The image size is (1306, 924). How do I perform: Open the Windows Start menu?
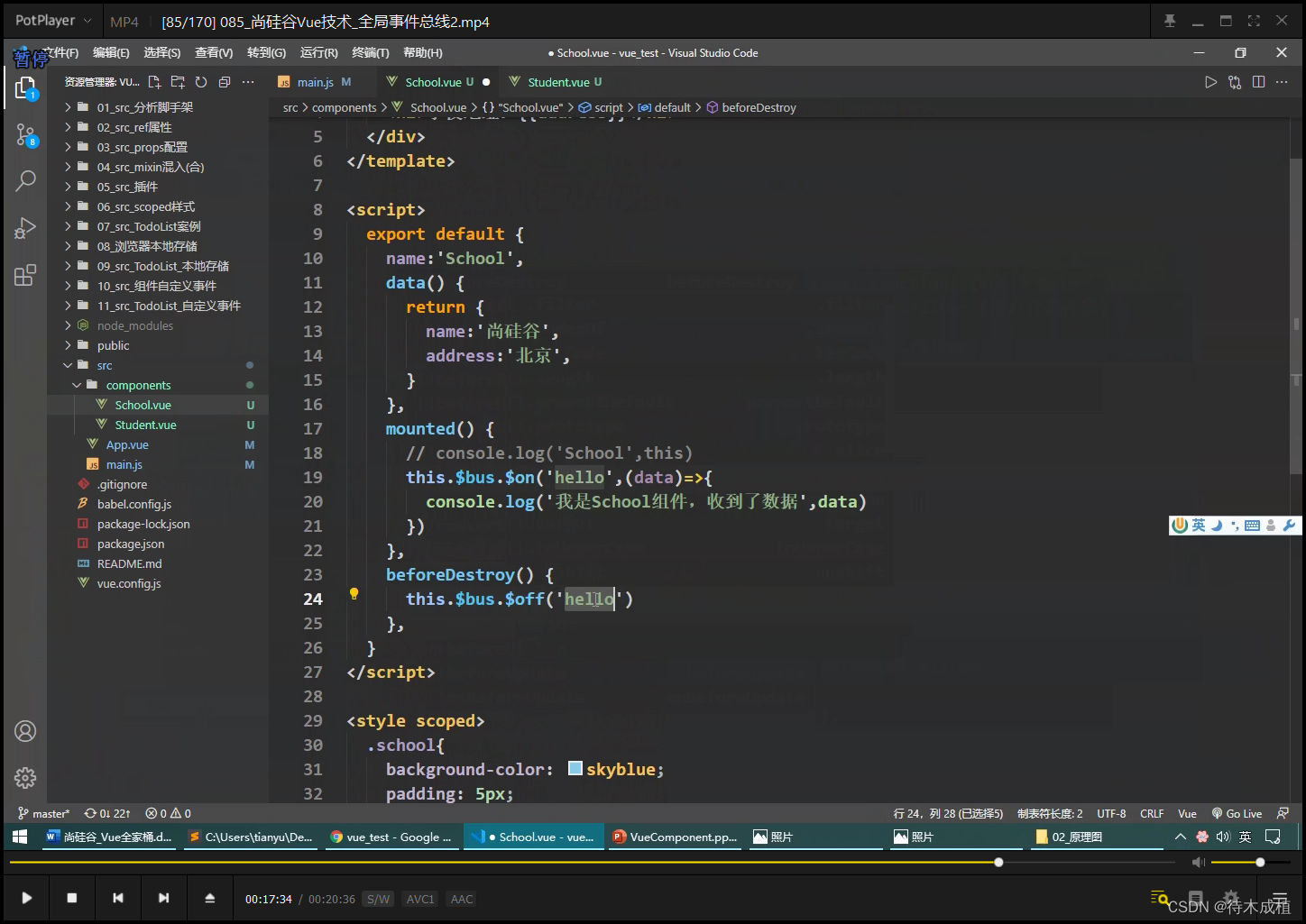[x=20, y=837]
